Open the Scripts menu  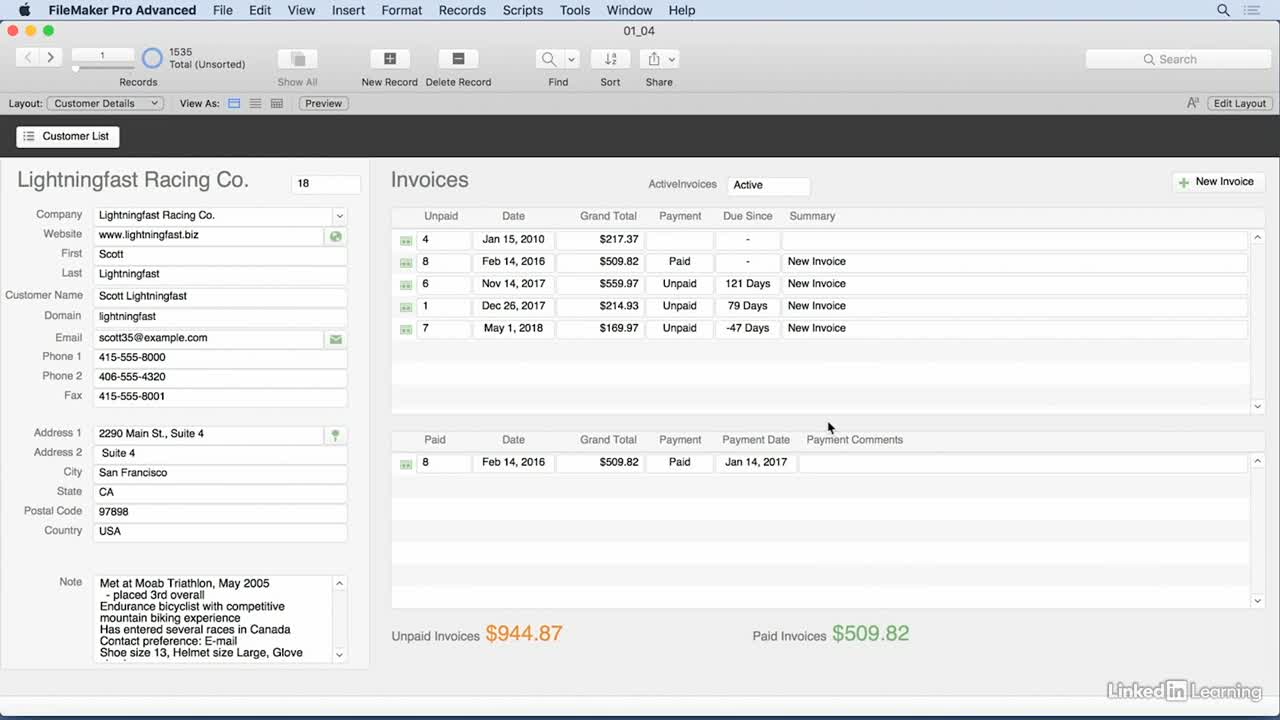[523, 10]
